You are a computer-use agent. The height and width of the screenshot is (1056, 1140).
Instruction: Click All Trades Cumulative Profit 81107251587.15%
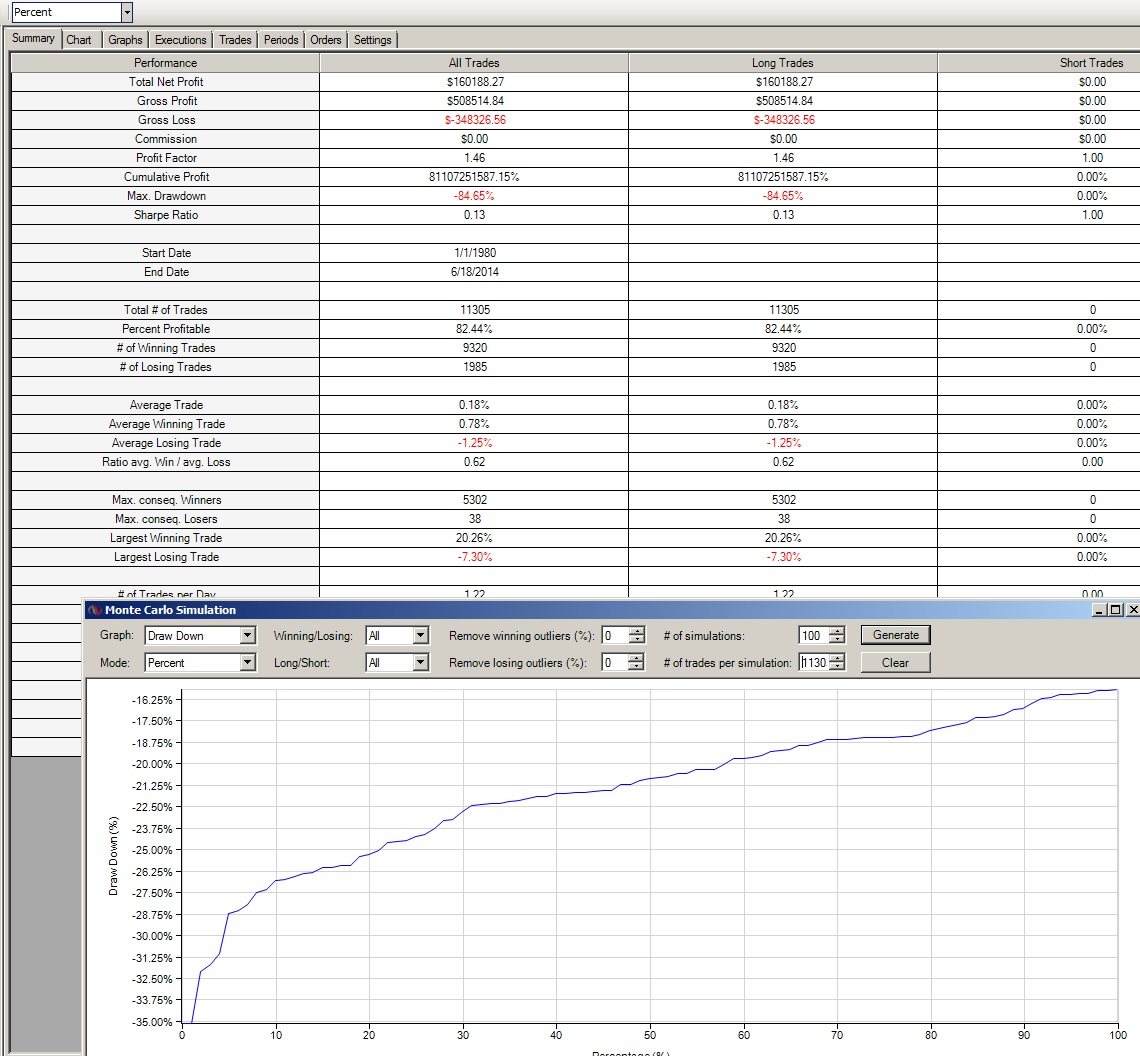(x=474, y=177)
